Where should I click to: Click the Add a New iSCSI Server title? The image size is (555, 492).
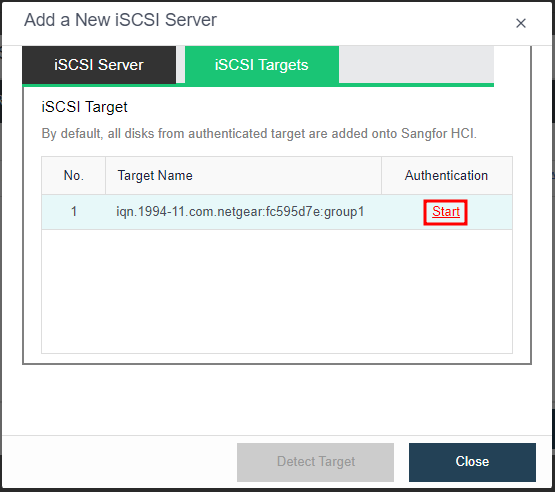[x=120, y=20]
